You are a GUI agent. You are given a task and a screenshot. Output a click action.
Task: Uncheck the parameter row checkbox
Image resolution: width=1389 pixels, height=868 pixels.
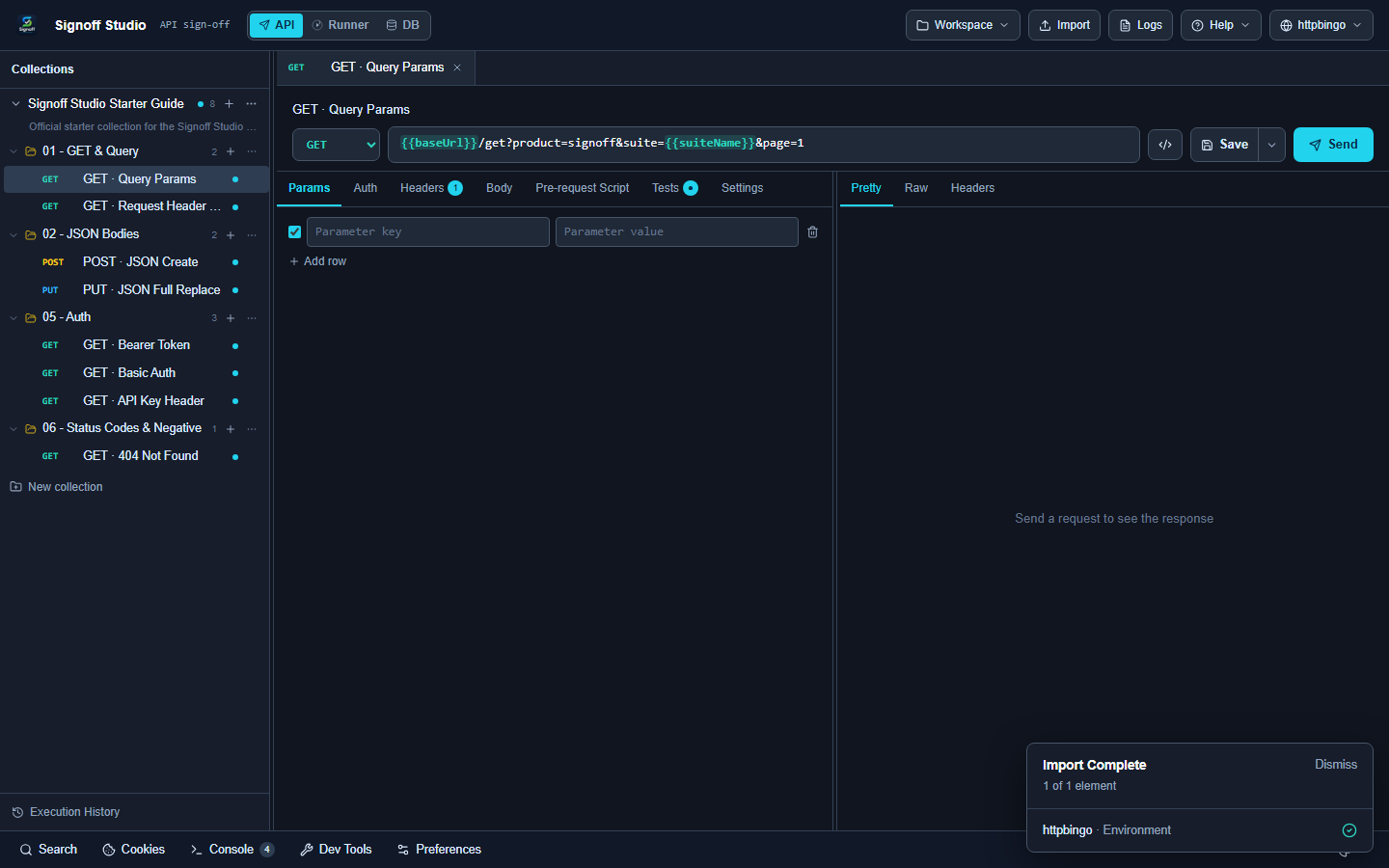294,232
